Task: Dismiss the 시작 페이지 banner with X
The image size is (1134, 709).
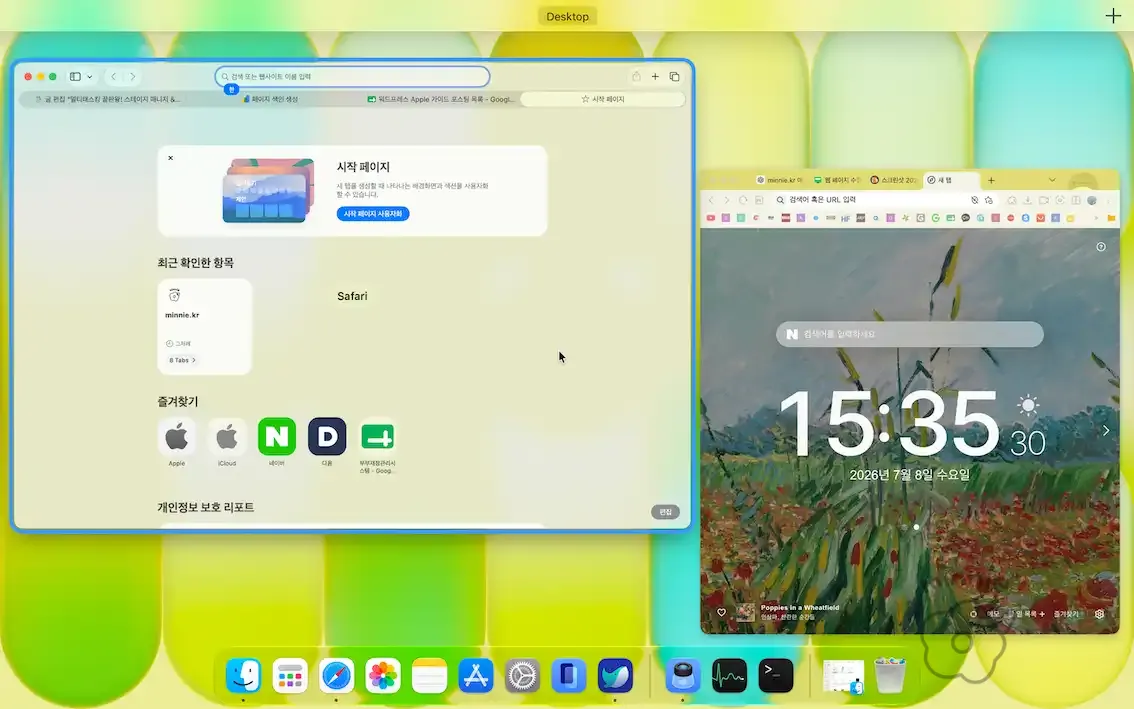Action: pos(171,158)
